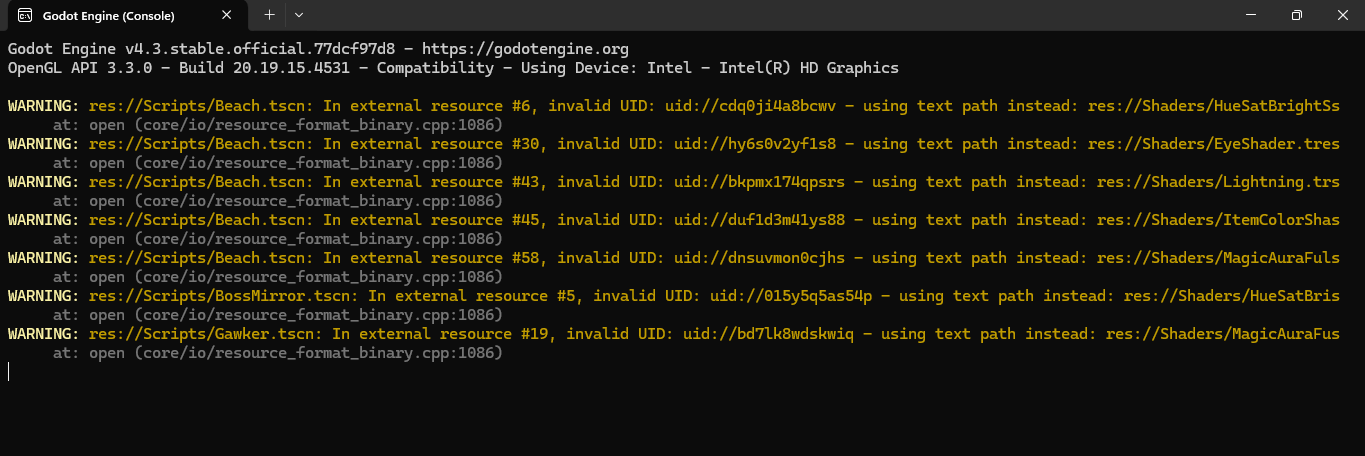Screen dimensions: 1365x456
Task: Open the godotengine.org link
Action: 534,49
